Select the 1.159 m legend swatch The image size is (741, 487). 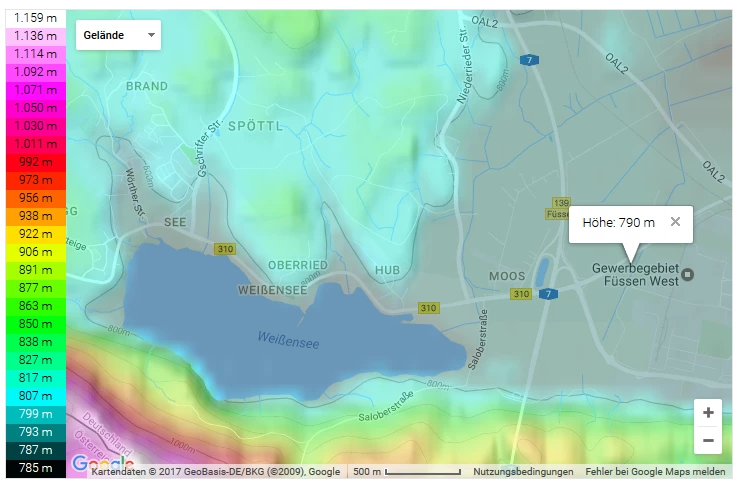pos(35,18)
